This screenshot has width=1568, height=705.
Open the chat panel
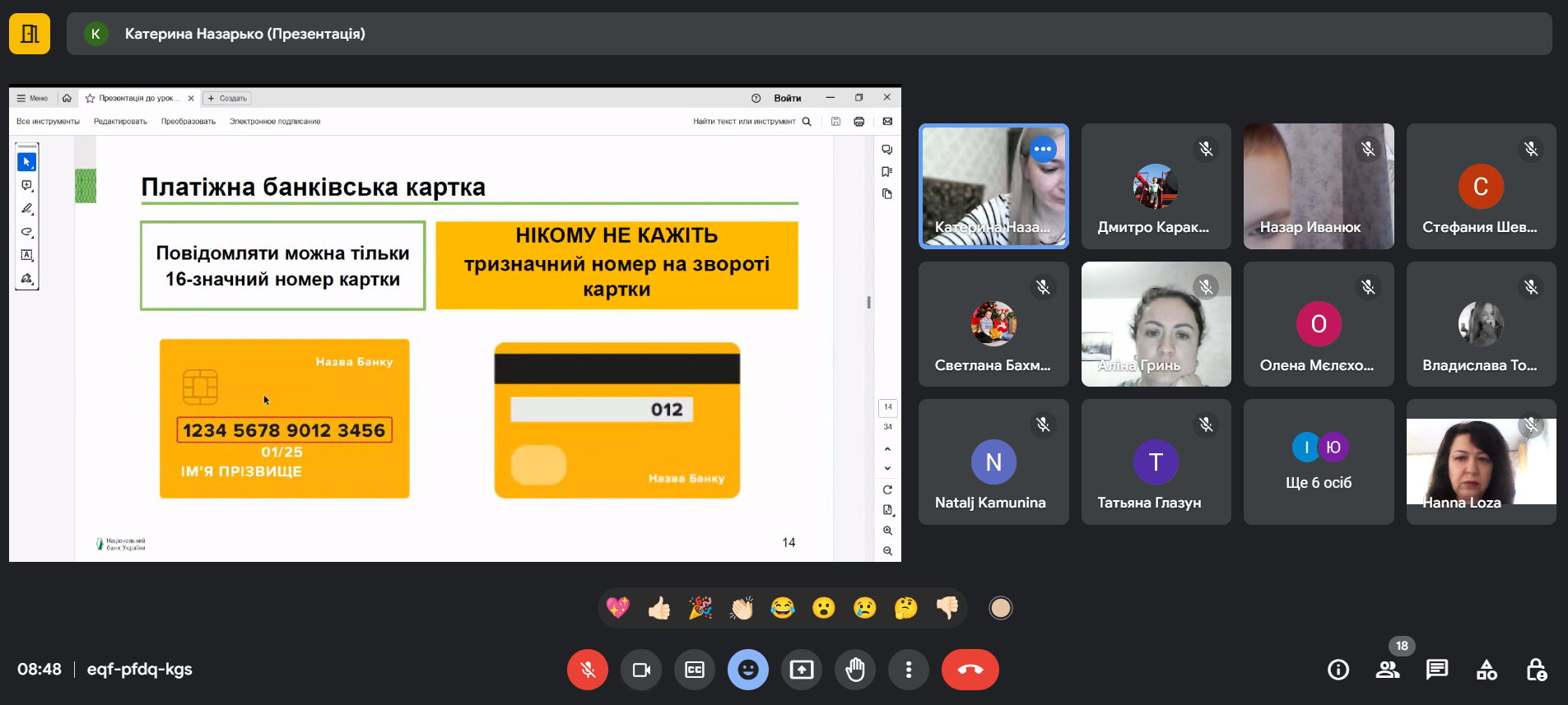(x=1437, y=670)
